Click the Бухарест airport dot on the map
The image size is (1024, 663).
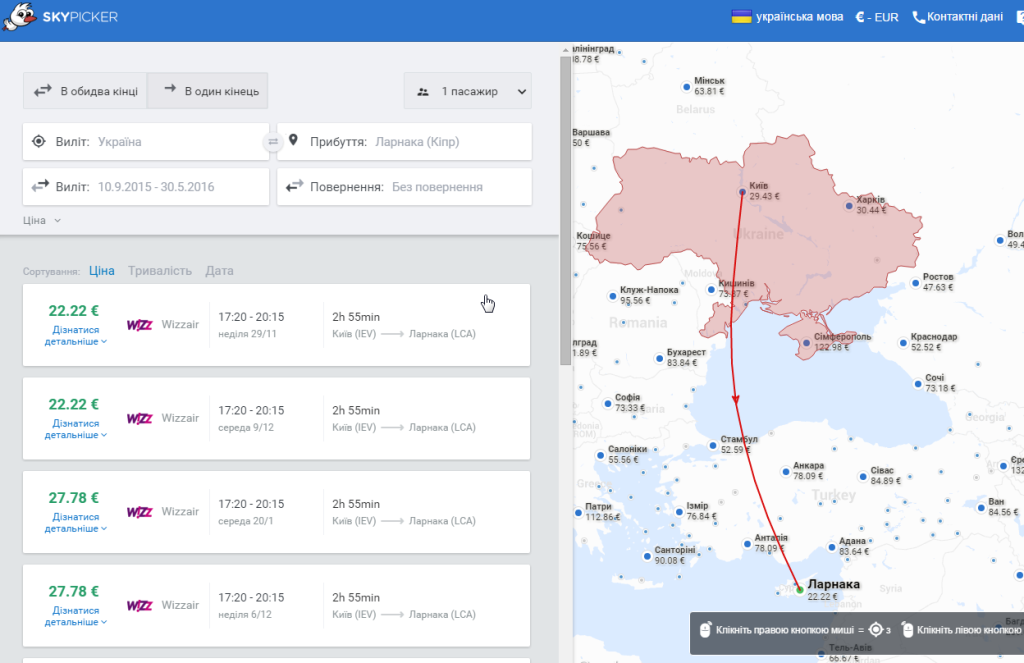point(660,358)
